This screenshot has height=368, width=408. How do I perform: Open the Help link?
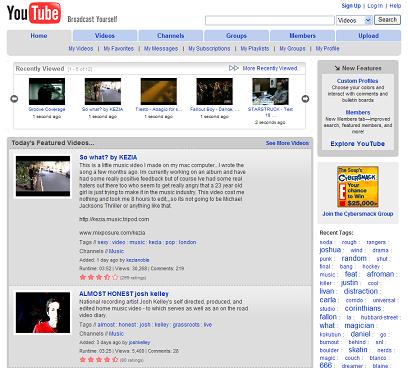(395, 6)
